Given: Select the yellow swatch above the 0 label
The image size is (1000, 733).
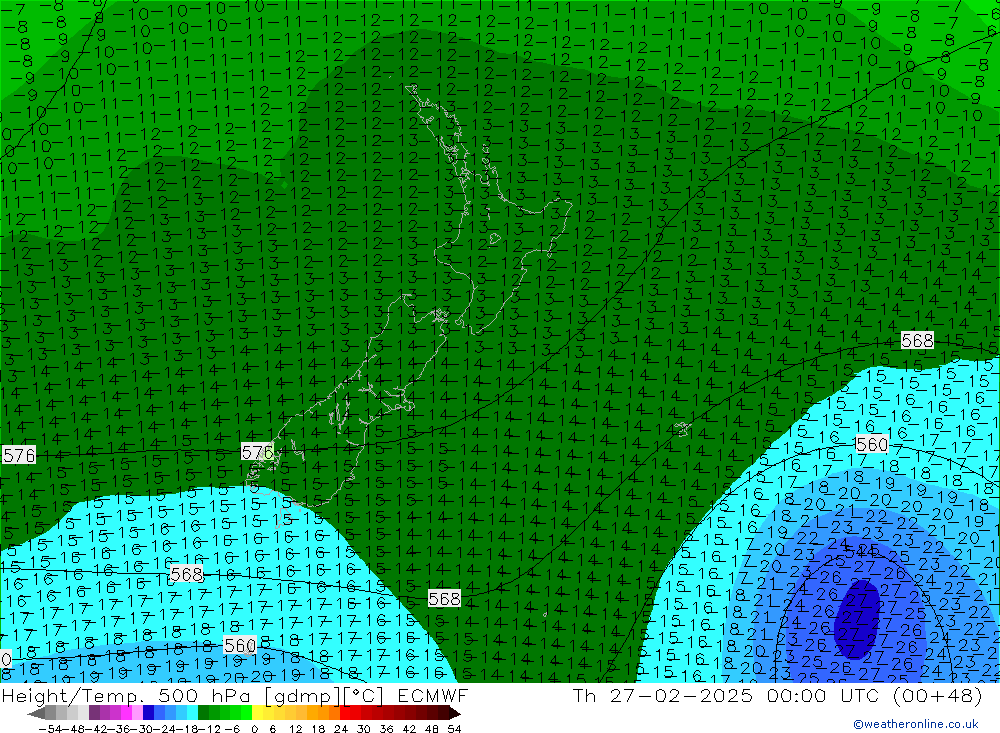Looking at the screenshot, I should 258,713.
